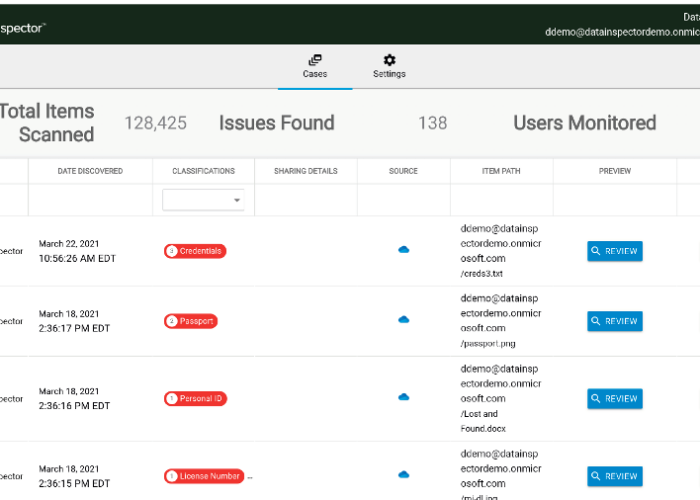This screenshot has width=700, height=500.
Task: Click the /Lost and Found.docx path text
Action: coord(483,421)
